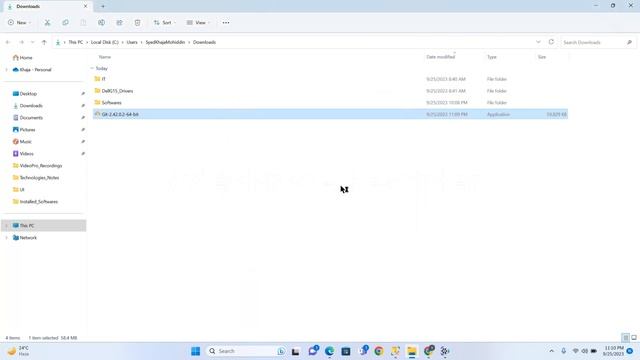The height and width of the screenshot is (360, 640).
Task: Click the Paste icon in the toolbar
Action: click(x=83, y=23)
